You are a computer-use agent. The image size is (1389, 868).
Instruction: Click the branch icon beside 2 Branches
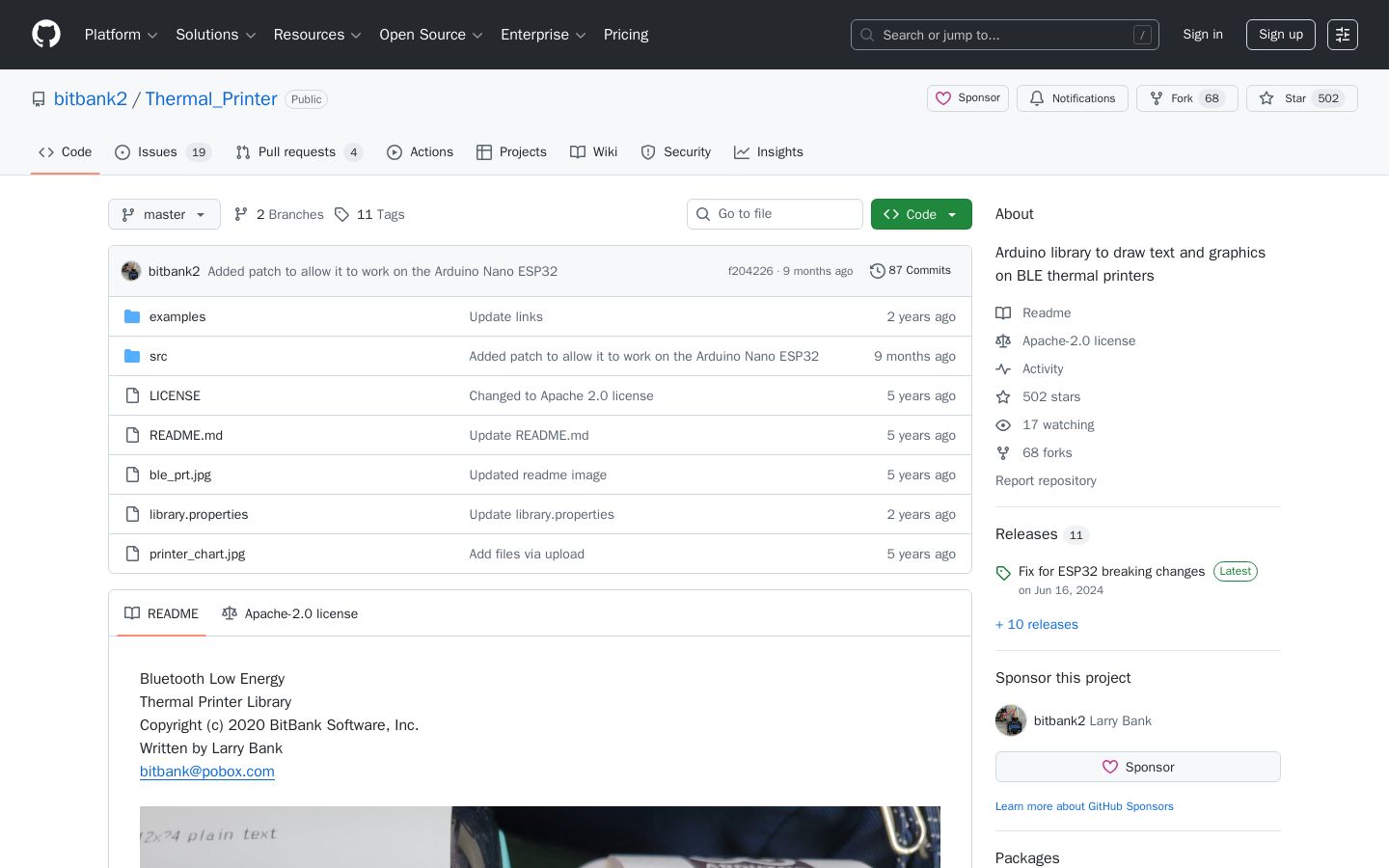[x=241, y=214]
